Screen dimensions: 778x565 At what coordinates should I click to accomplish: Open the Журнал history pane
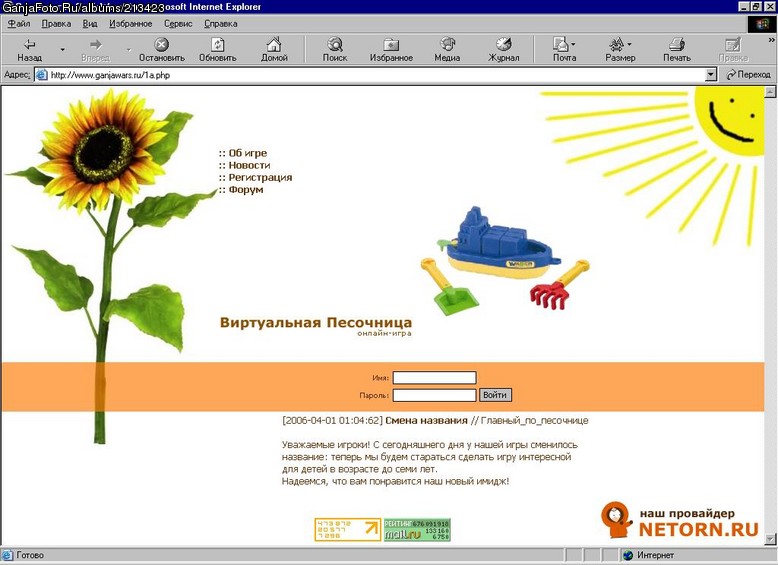(504, 49)
